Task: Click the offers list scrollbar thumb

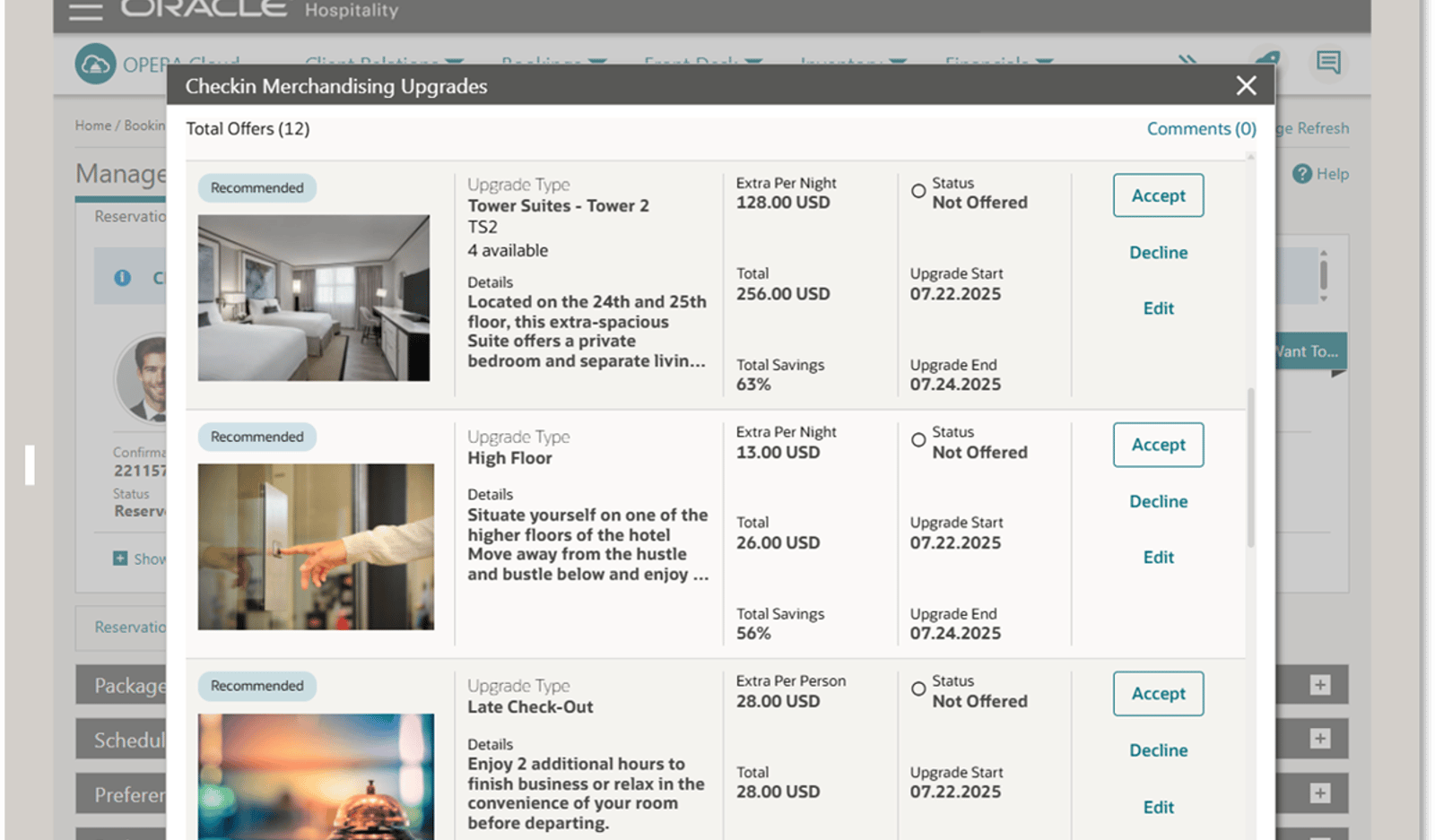Action: 1250,467
